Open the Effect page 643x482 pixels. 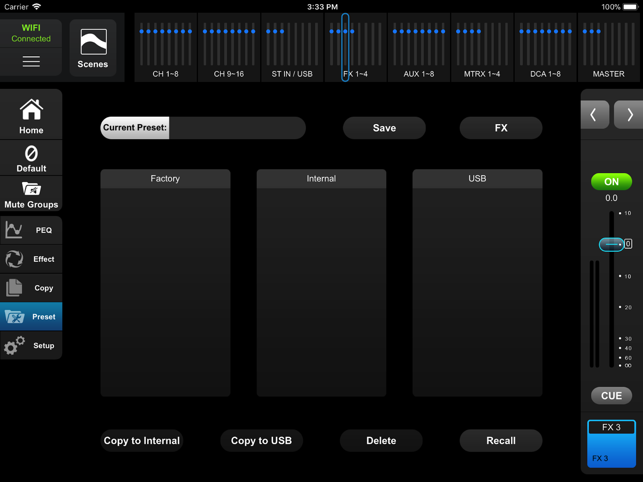tap(31, 259)
